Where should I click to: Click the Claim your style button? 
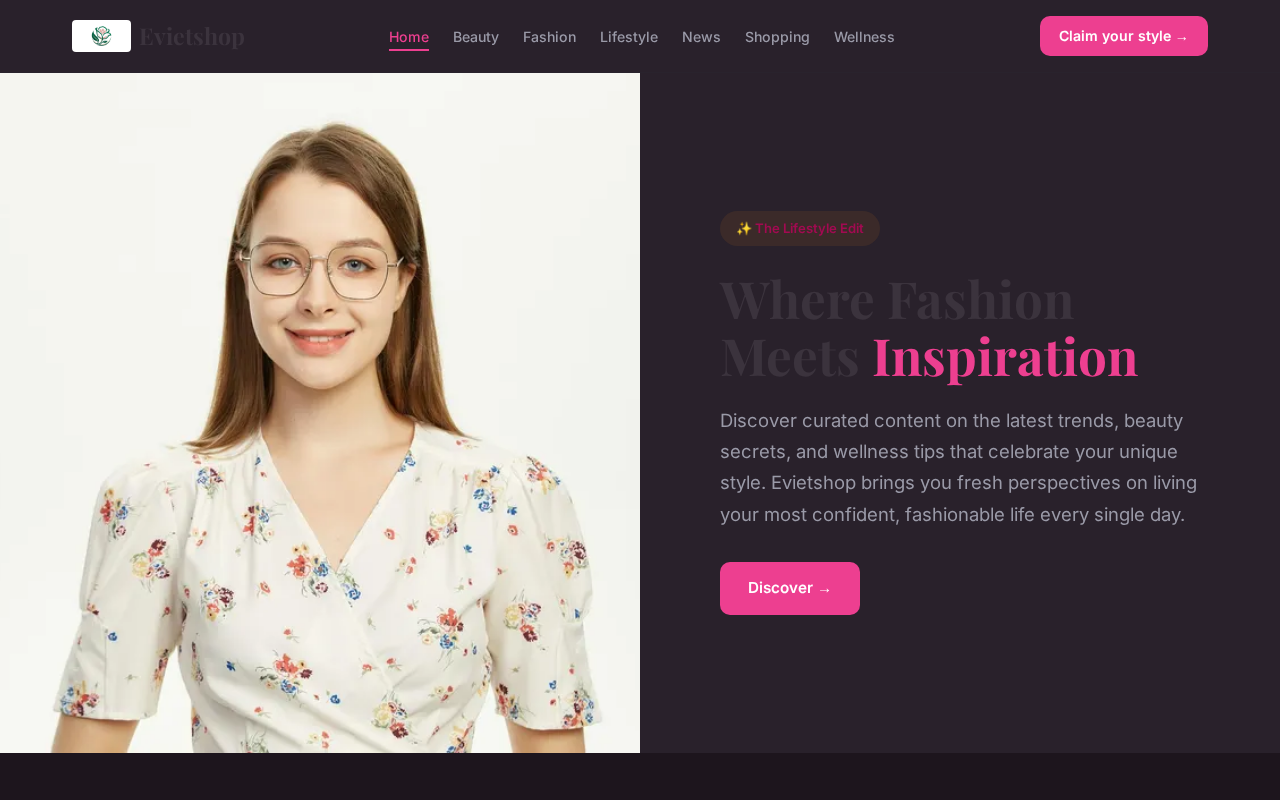[1124, 36]
